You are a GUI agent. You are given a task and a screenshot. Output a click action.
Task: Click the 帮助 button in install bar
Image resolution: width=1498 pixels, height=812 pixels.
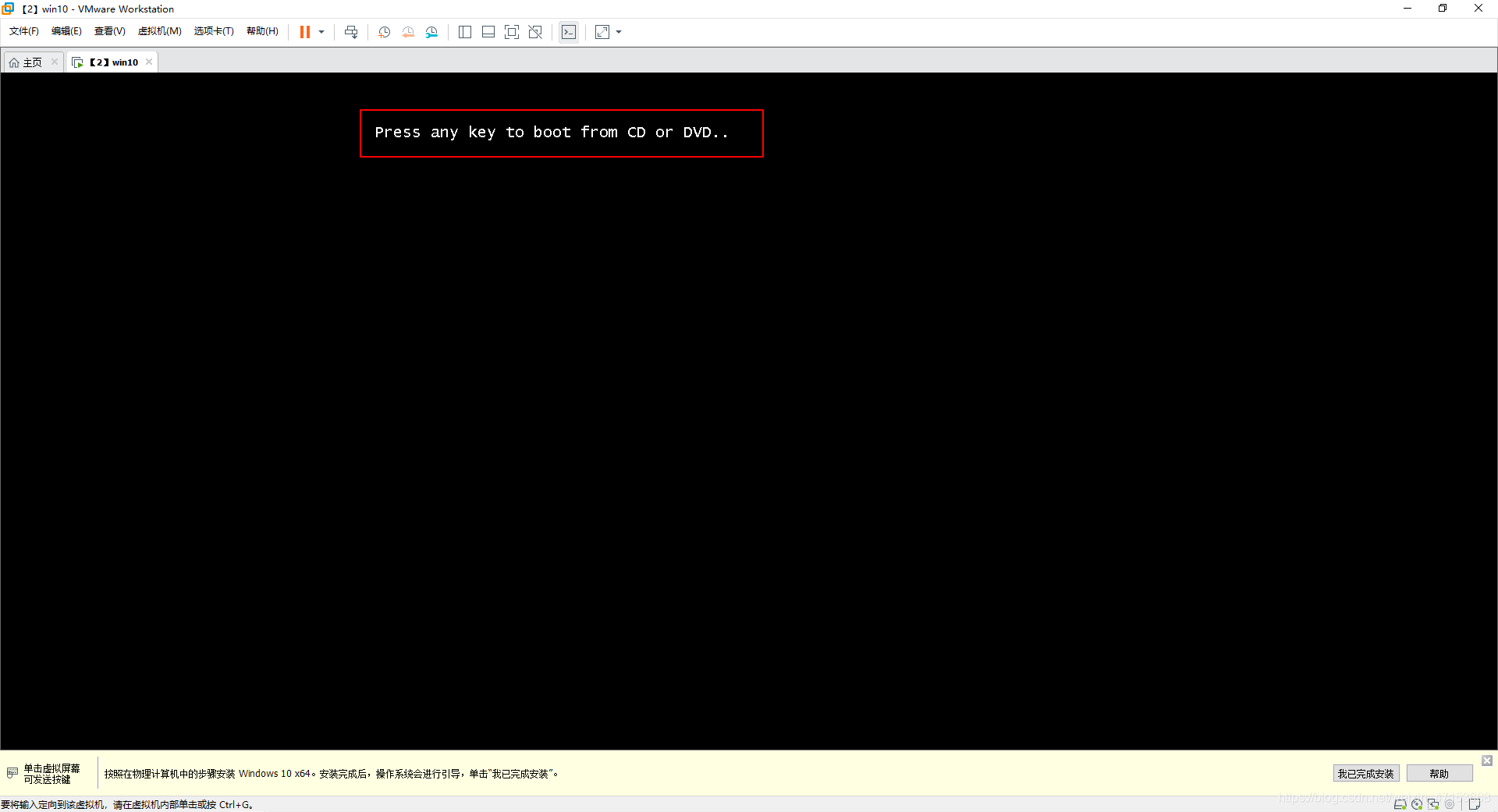click(x=1439, y=774)
